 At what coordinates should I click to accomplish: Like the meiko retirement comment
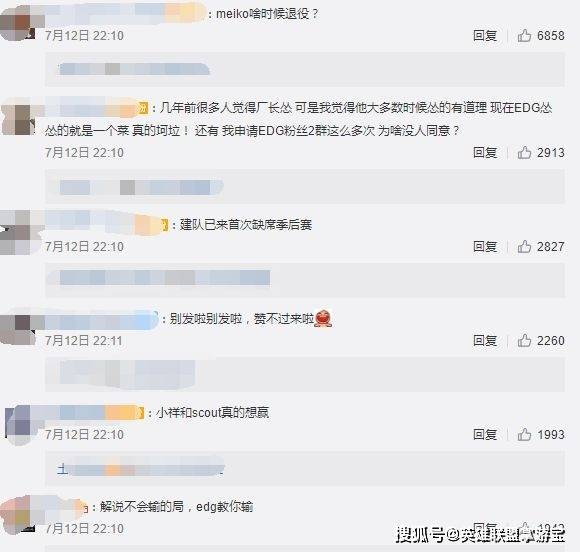(x=524, y=36)
